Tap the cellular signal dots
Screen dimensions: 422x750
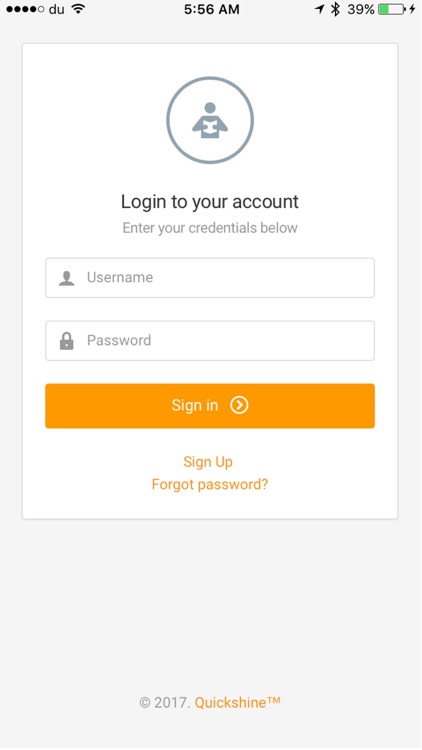point(25,9)
